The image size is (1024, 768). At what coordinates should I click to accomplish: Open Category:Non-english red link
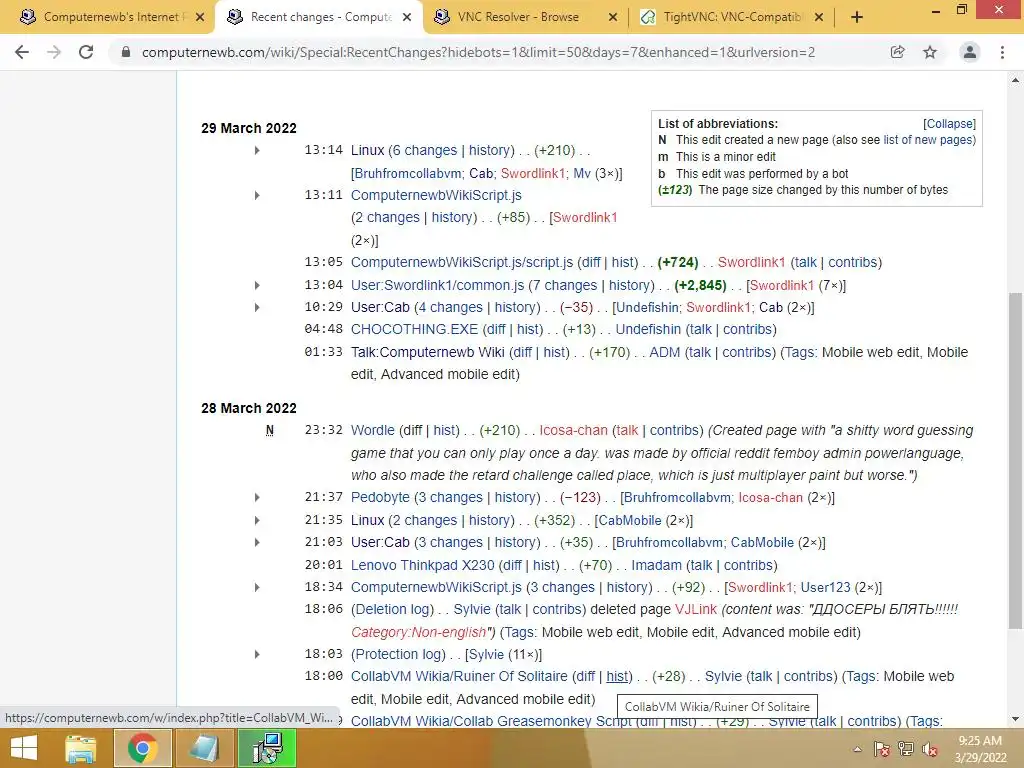coord(419,632)
